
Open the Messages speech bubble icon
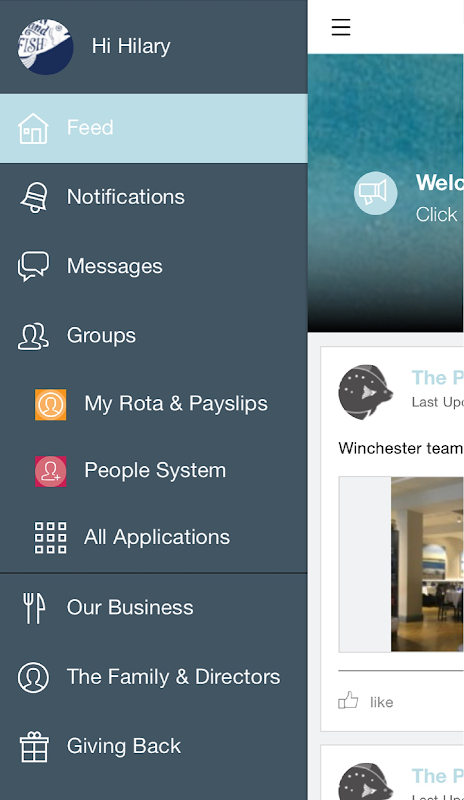point(33,266)
